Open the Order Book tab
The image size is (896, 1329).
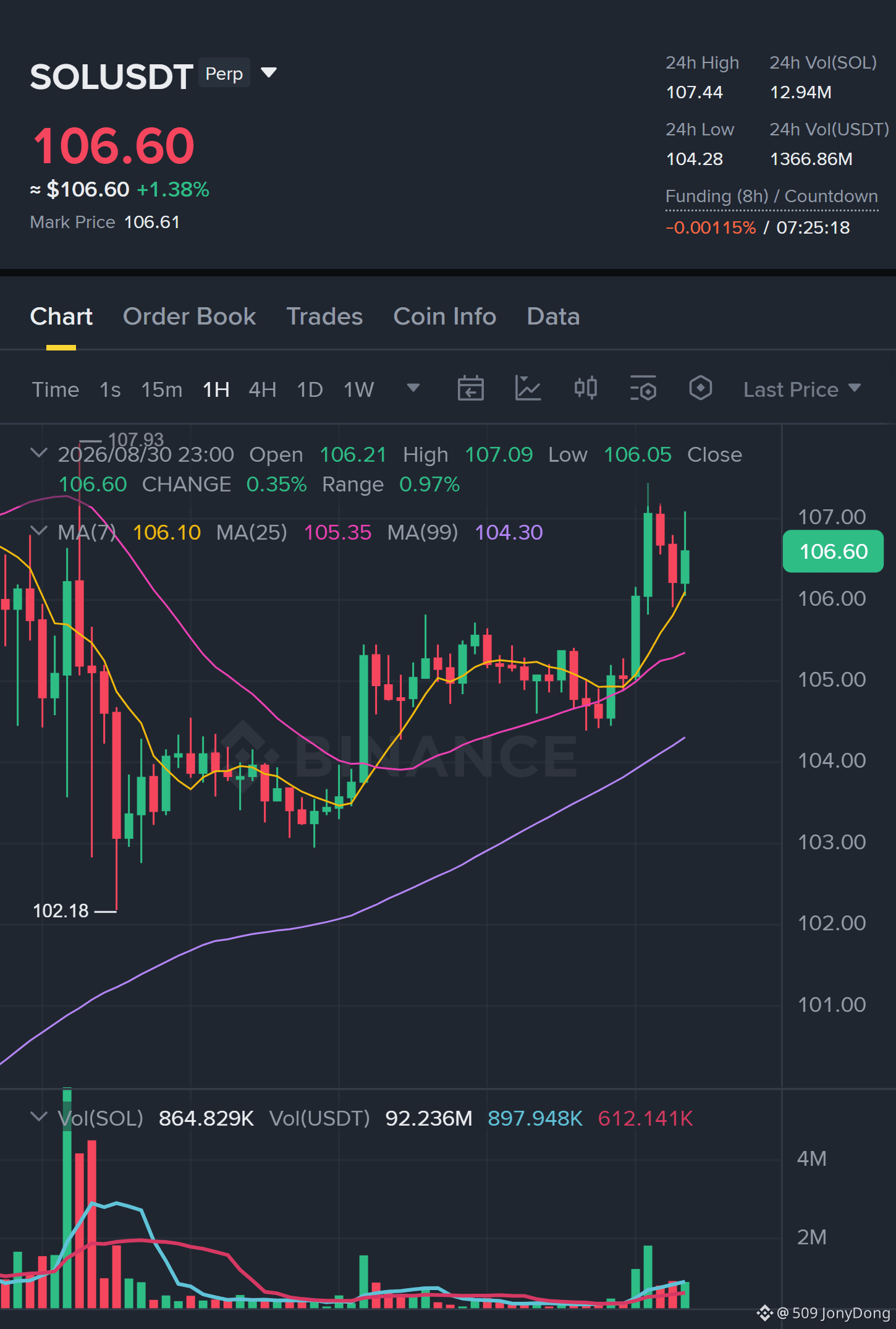[x=189, y=316]
